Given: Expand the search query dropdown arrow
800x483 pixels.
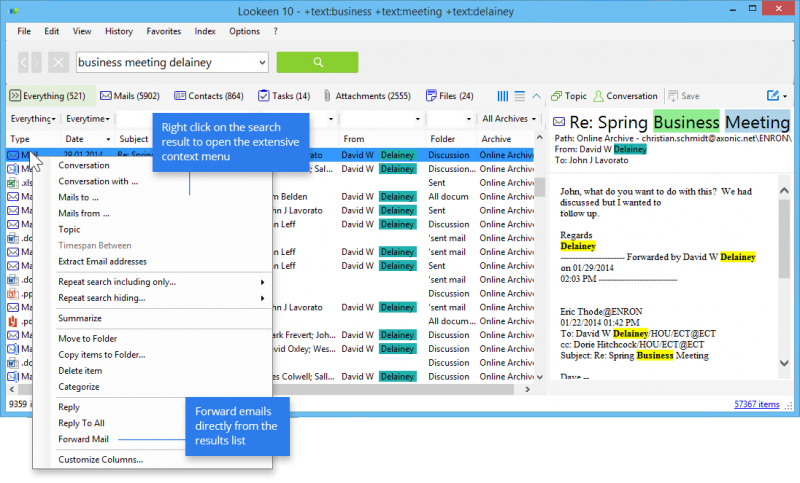Looking at the screenshot, I should (262, 62).
